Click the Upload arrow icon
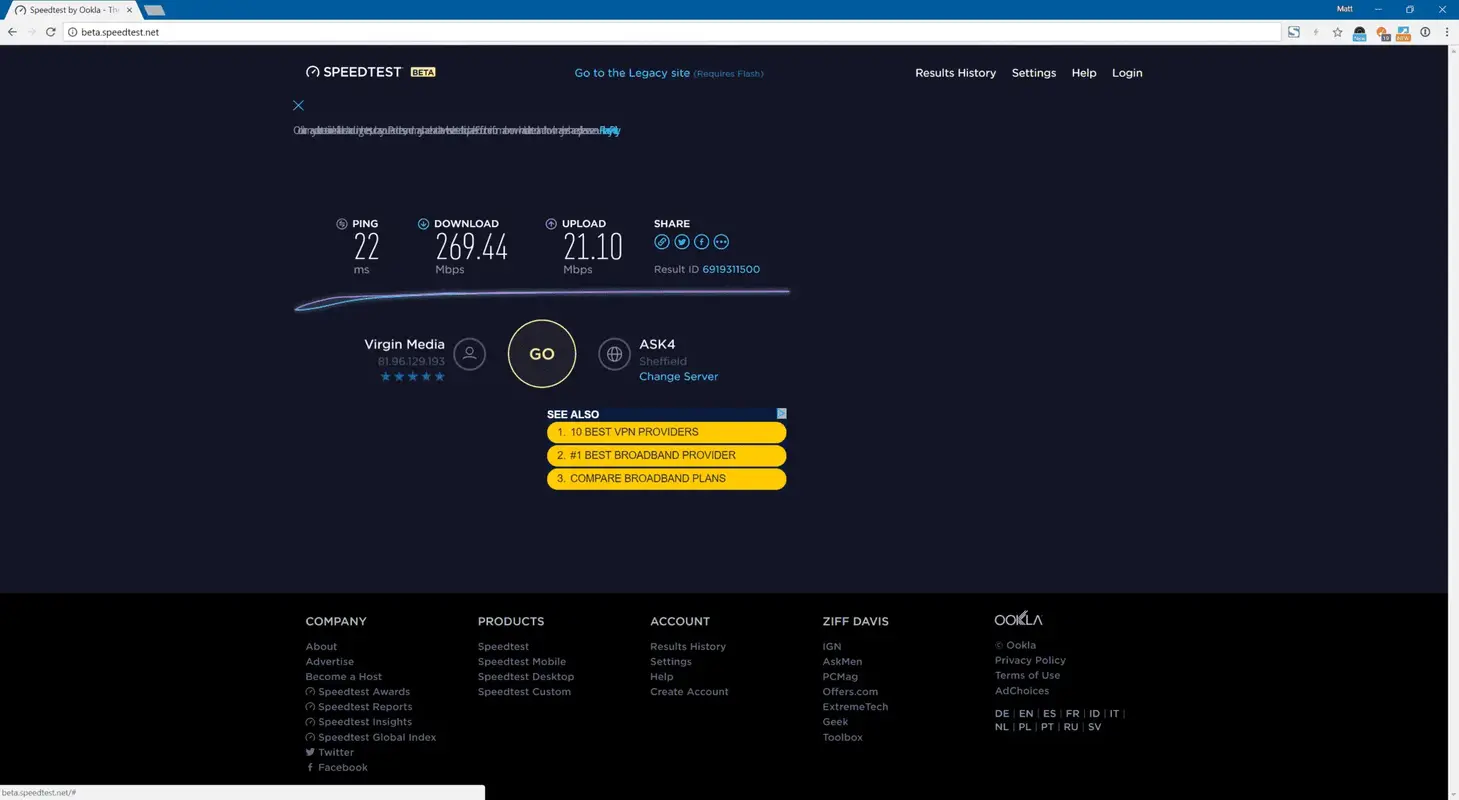This screenshot has height=800, width=1459. click(x=551, y=224)
